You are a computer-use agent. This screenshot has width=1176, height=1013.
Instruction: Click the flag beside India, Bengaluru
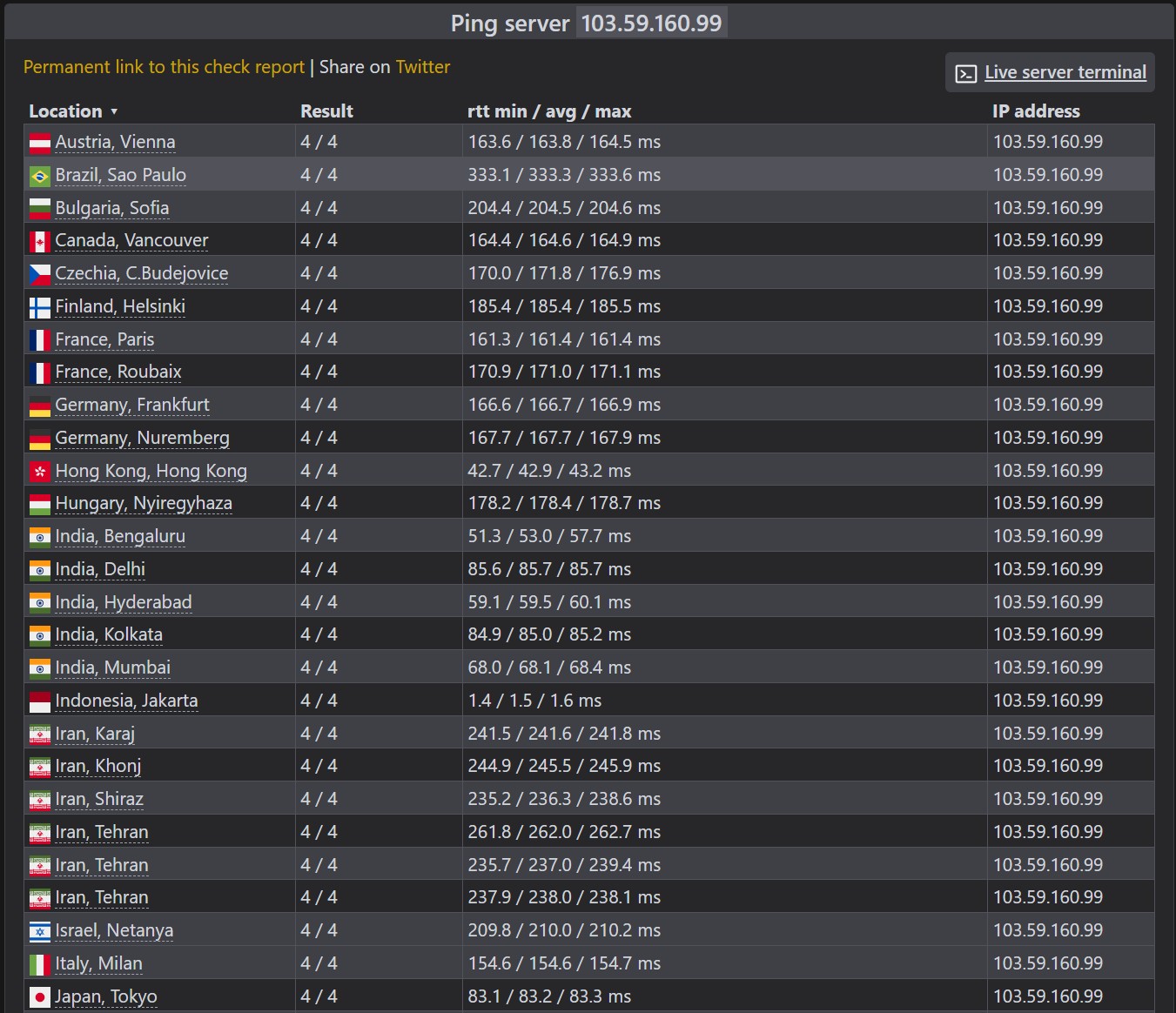click(x=40, y=537)
